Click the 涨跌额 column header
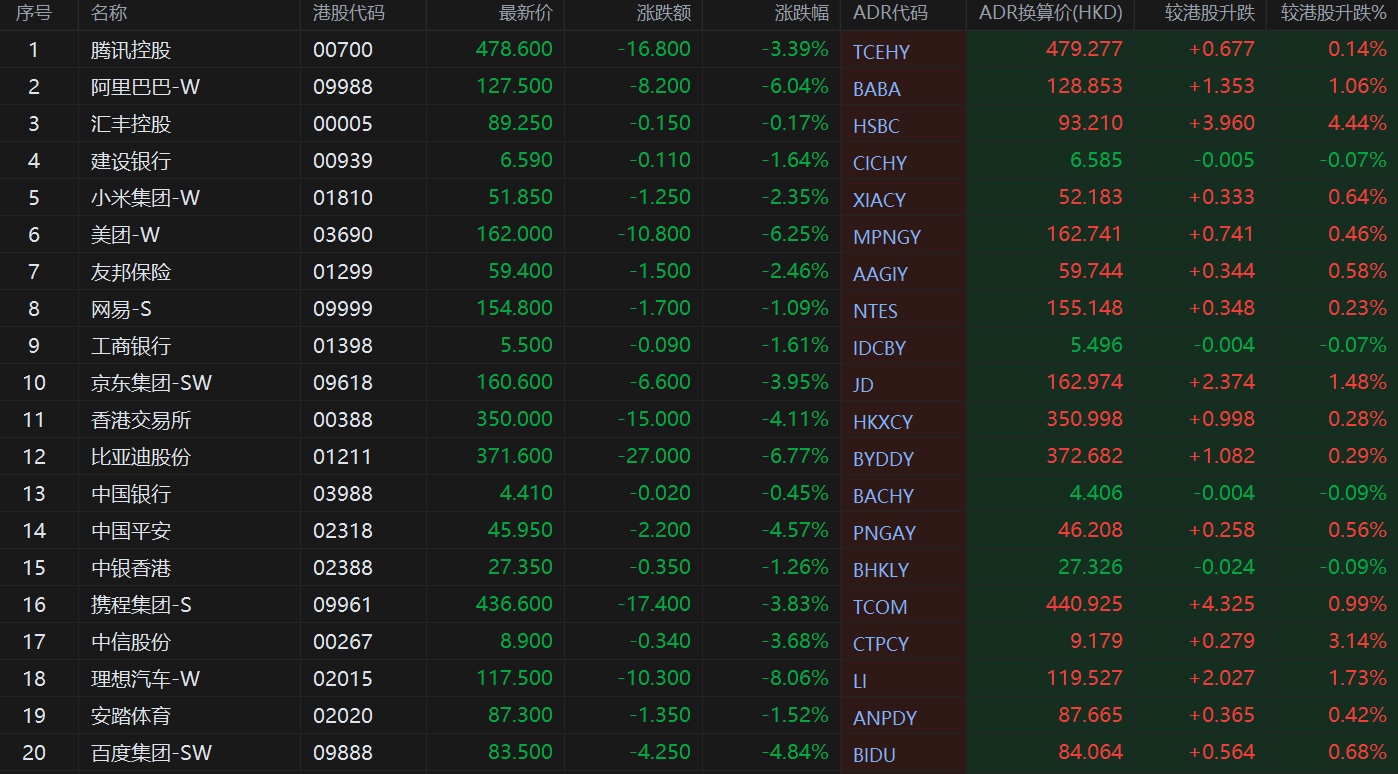Image resolution: width=1398 pixels, height=774 pixels. coord(663,13)
